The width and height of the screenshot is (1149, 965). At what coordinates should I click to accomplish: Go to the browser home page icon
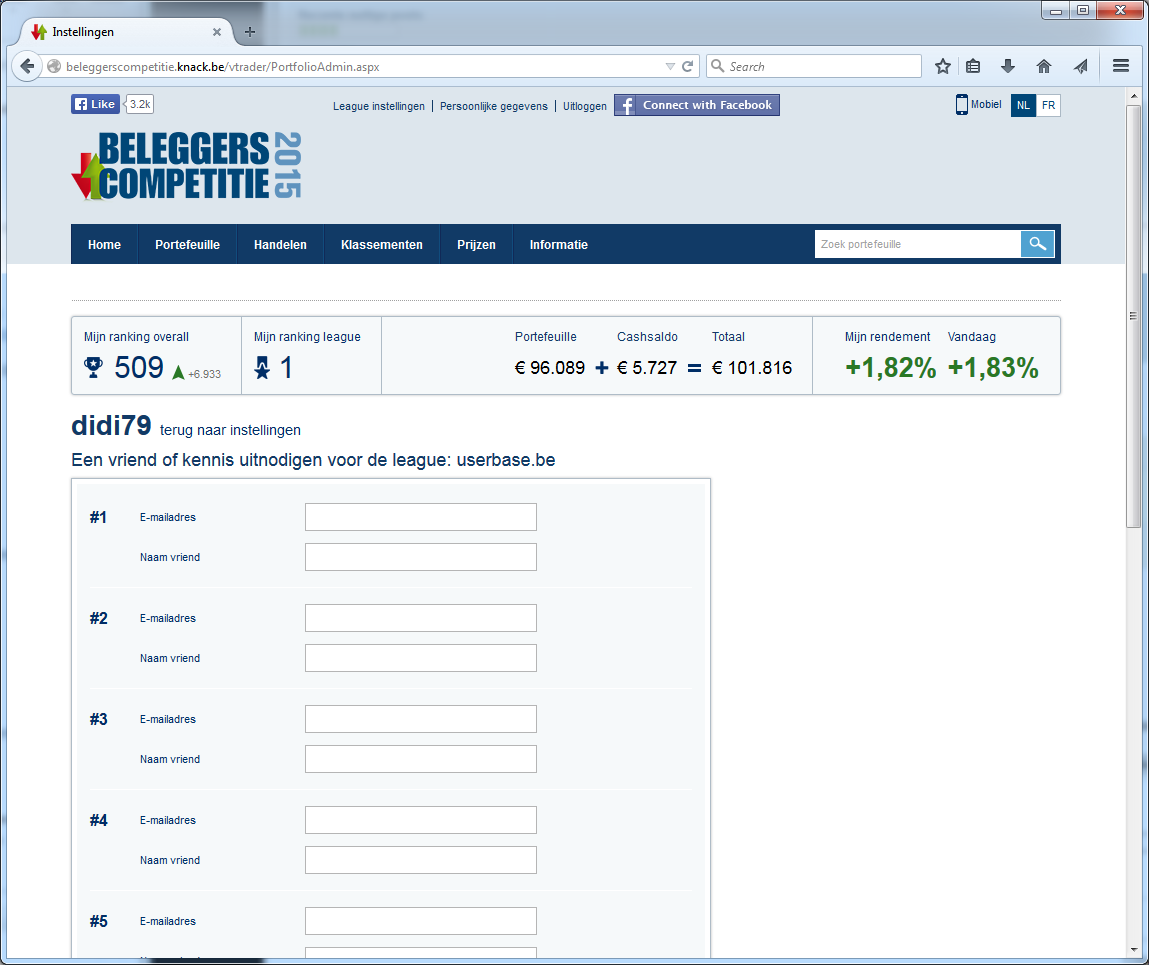coord(1044,66)
